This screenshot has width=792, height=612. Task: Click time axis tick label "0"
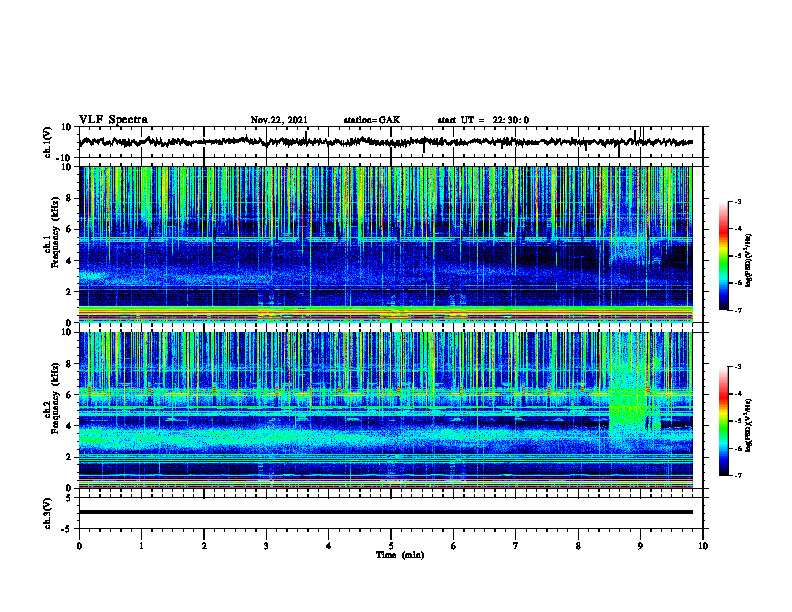coord(79,546)
